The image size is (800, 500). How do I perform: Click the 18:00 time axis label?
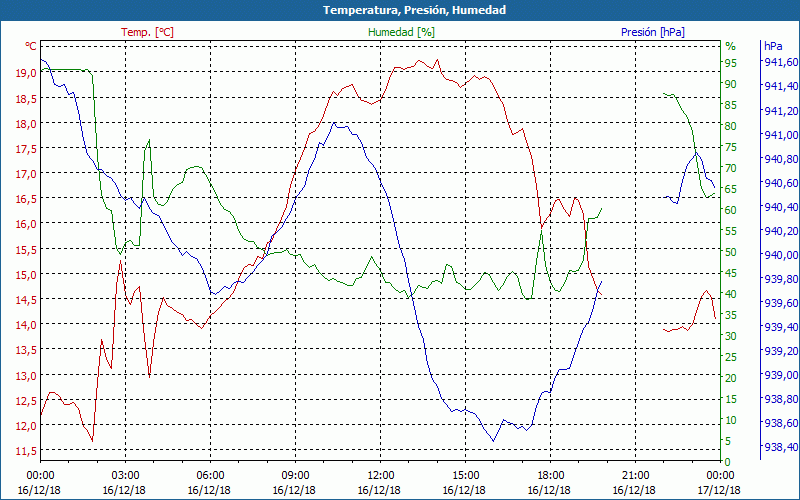(550, 476)
